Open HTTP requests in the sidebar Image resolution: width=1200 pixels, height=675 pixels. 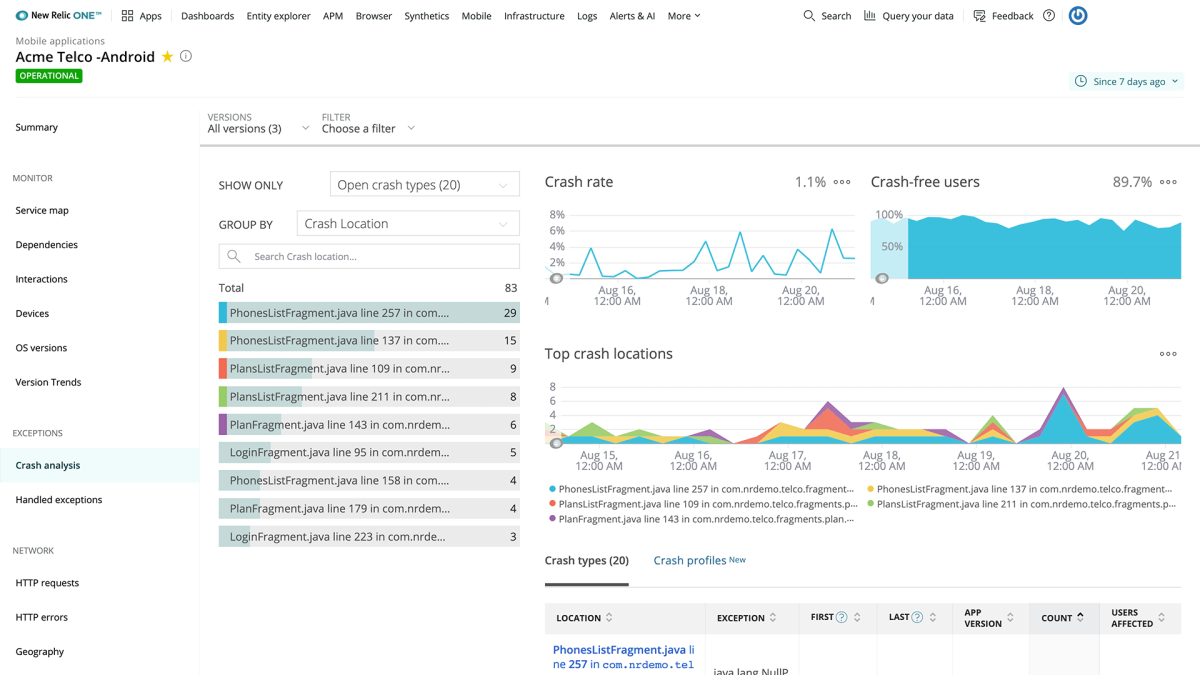tap(47, 583)
